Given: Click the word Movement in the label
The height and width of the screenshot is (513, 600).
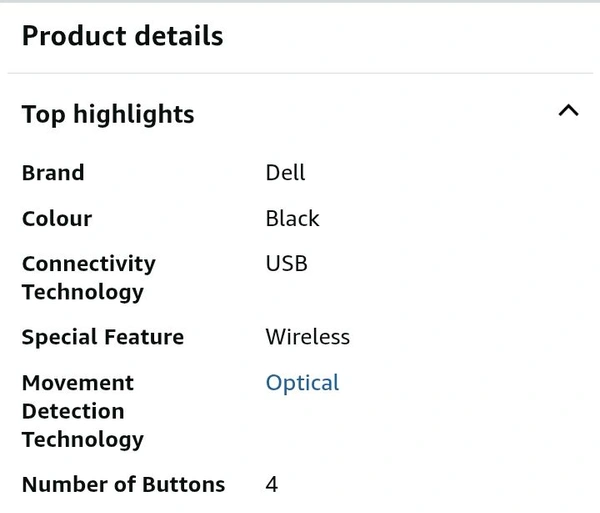Looking at the screenshot, I should (x=78, y=383).
